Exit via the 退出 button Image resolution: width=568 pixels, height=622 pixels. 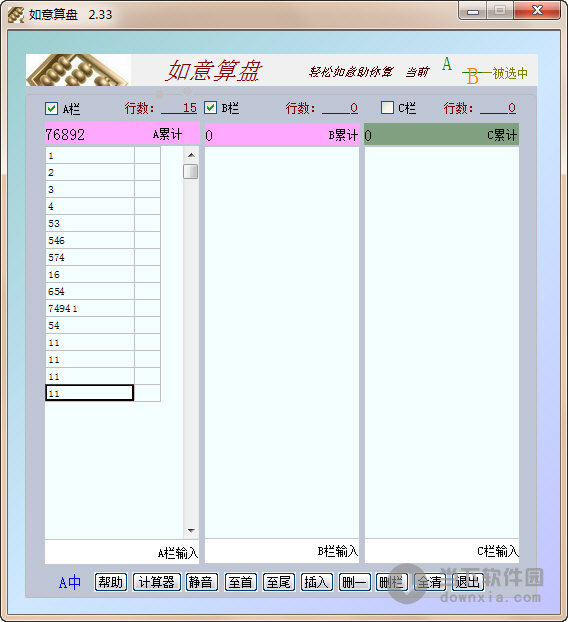(468, 582)
